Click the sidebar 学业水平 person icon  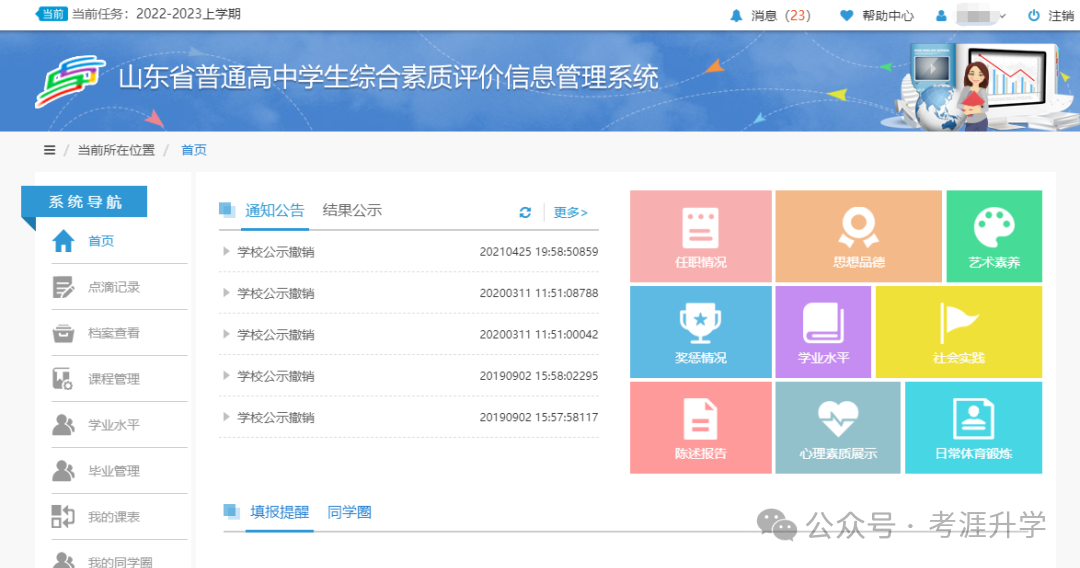63,425
